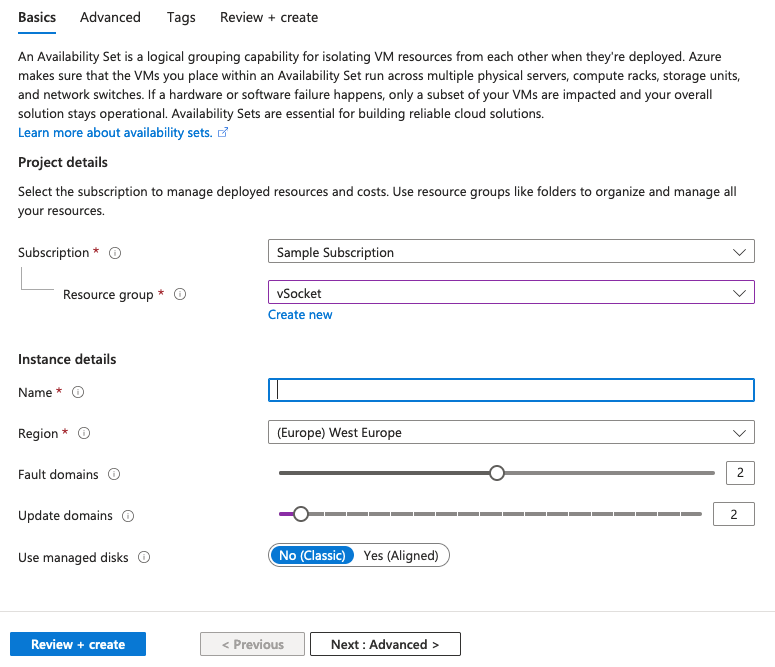Click the Use managed disks info icon
This screenshot has height=667, width=775.
[x=144, y=557]
